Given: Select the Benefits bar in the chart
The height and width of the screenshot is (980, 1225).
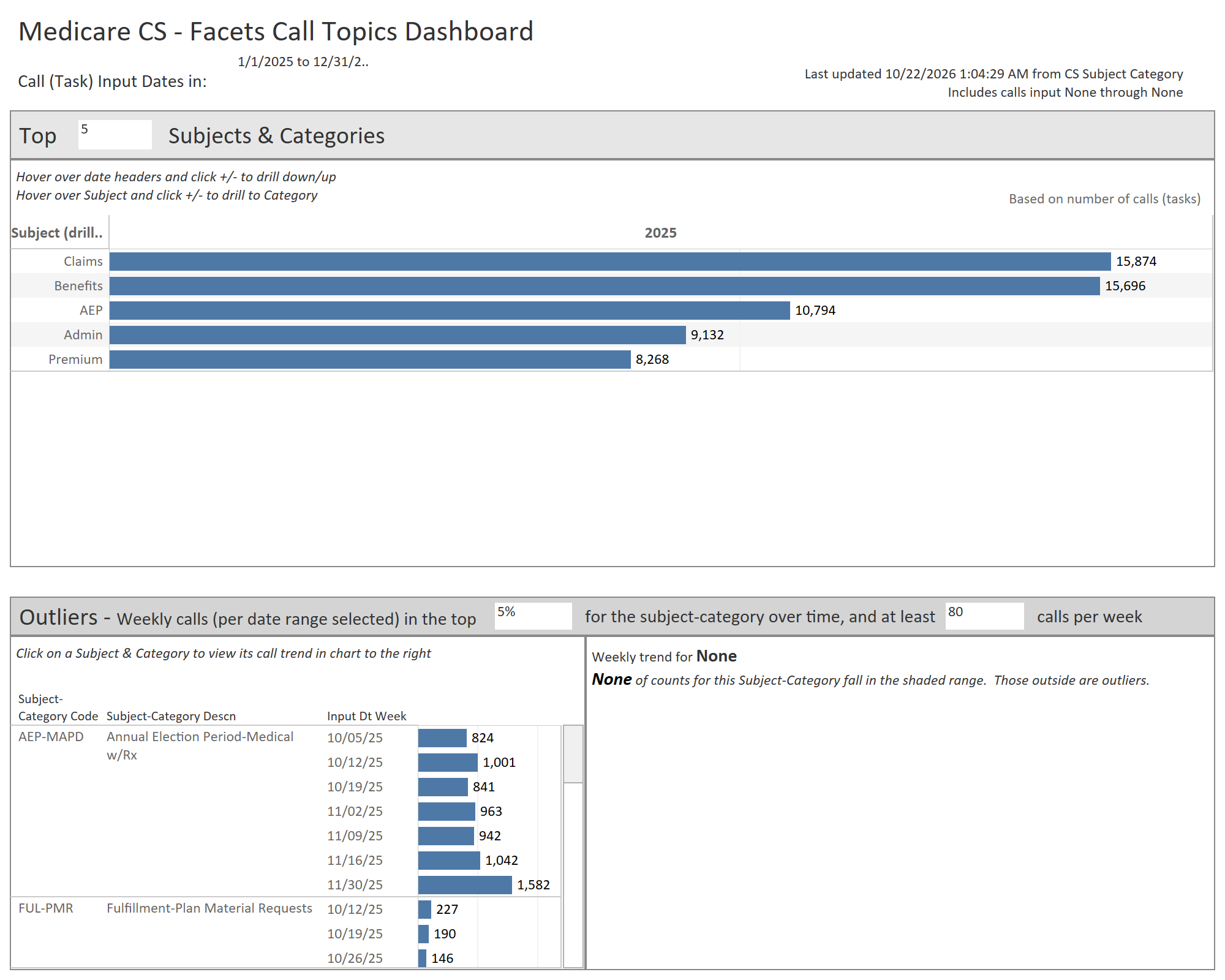Looking at the screenshot, I should click(x=605, y=286).
